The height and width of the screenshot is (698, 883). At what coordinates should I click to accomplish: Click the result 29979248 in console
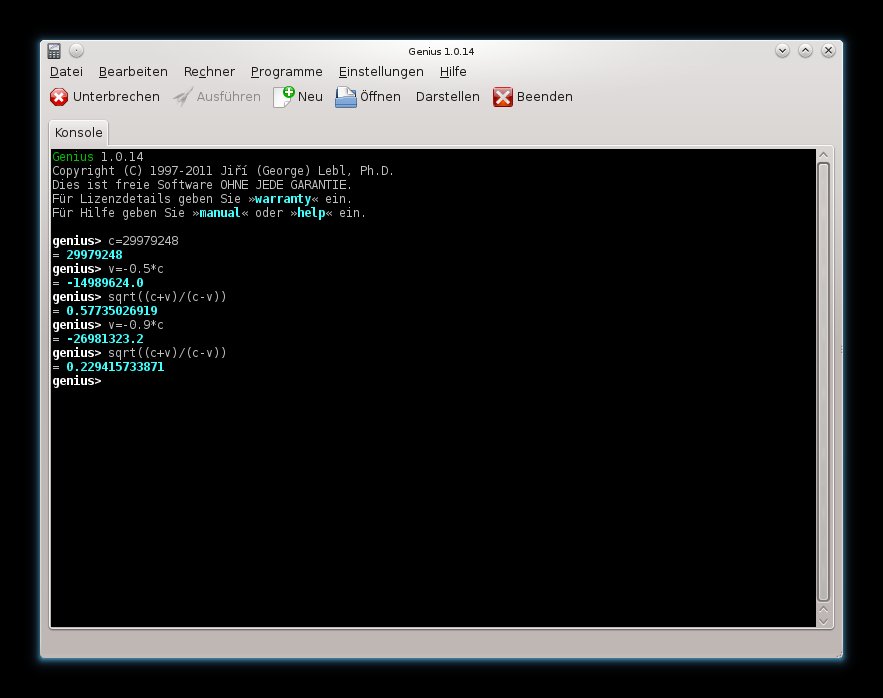(94, 255)
